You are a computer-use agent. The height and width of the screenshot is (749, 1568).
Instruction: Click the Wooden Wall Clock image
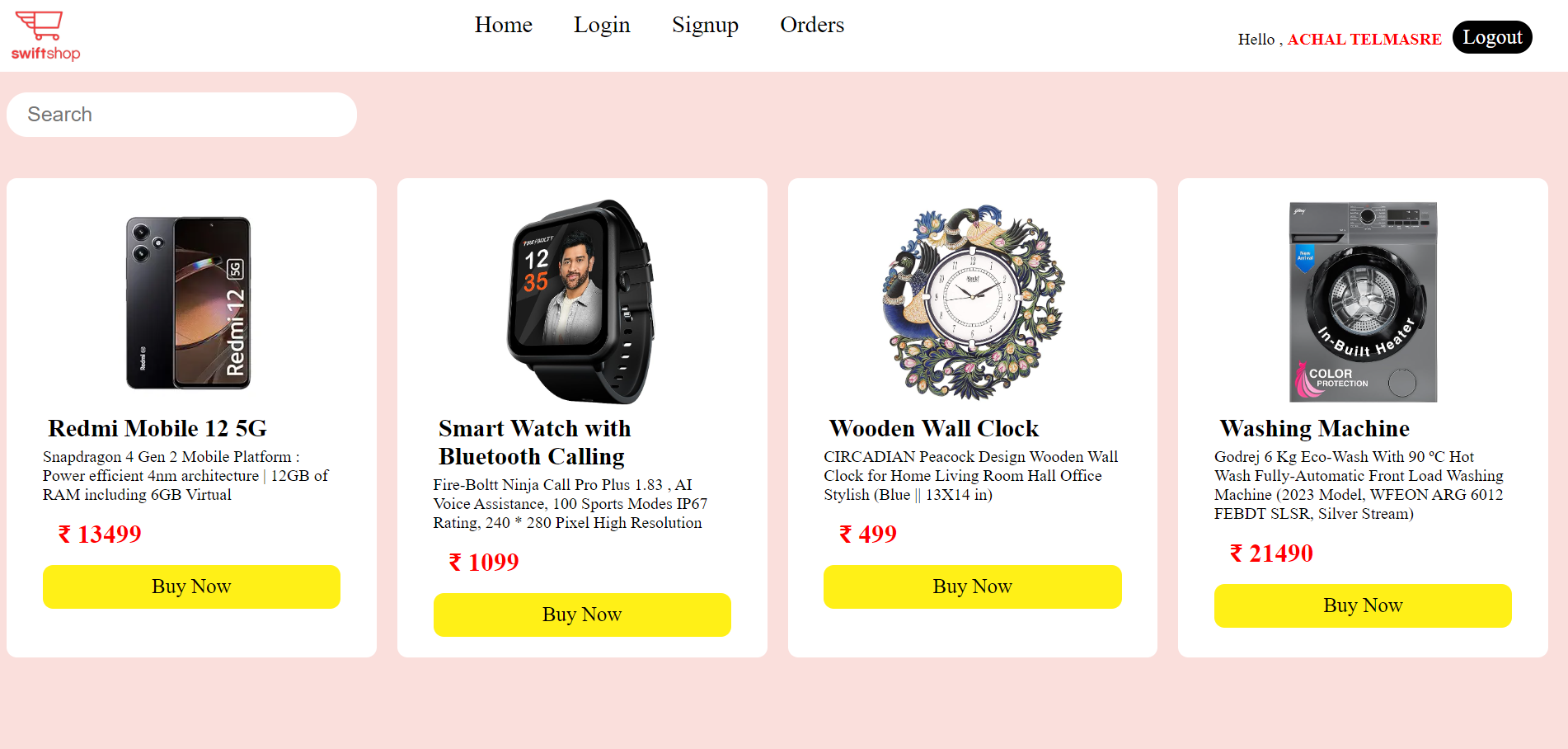click(973, 302)
